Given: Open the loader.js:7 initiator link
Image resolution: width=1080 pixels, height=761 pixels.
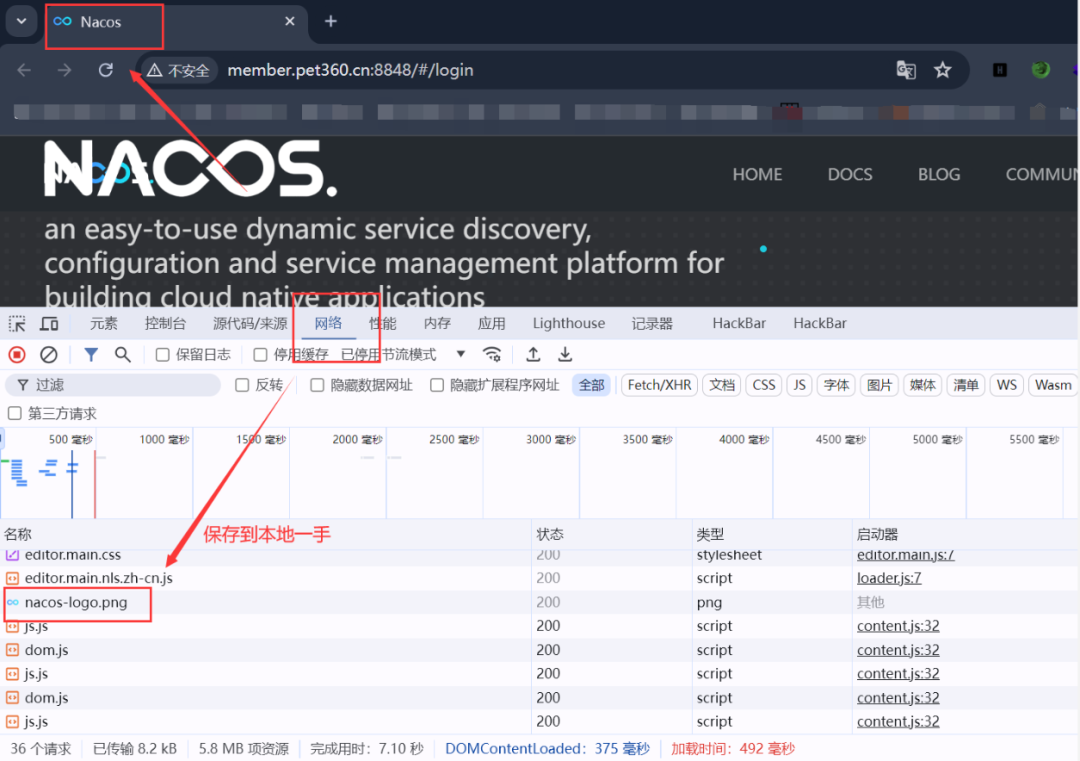Looking at the screenshot, I should pyautogui.click(x=889, y=578).
